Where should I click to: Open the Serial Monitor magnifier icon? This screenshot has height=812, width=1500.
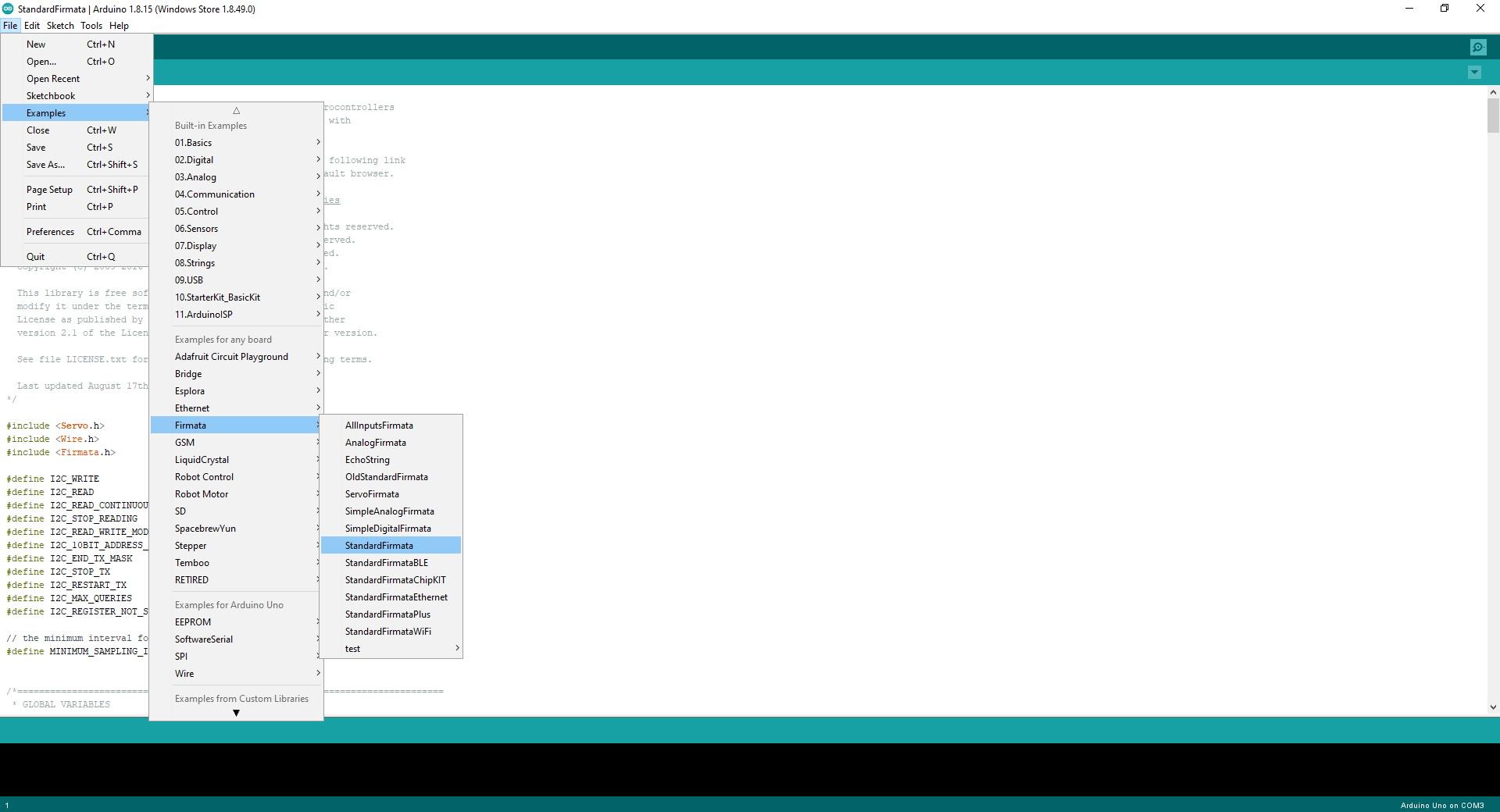point(1478,48)
